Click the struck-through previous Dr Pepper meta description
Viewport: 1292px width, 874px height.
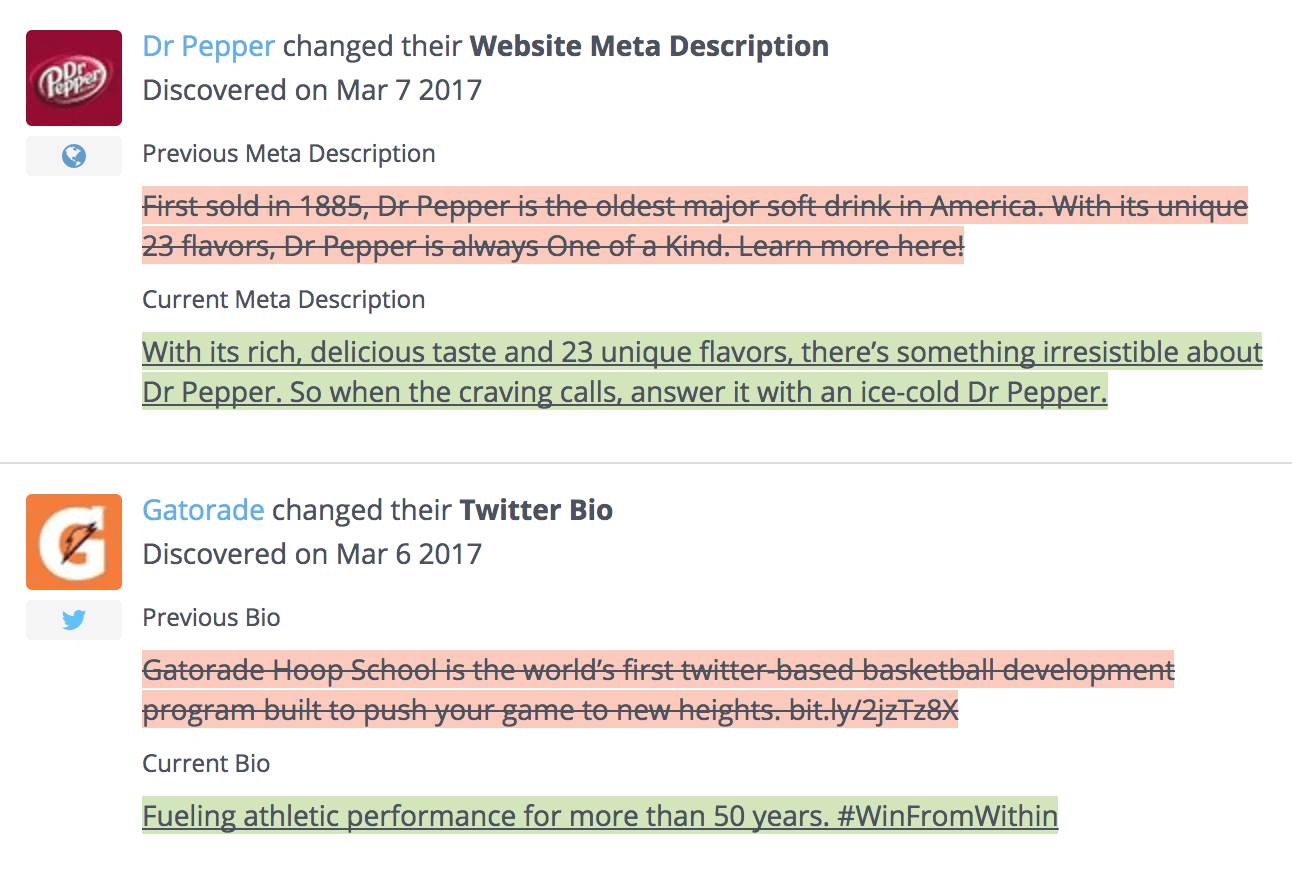pos(695,226)
